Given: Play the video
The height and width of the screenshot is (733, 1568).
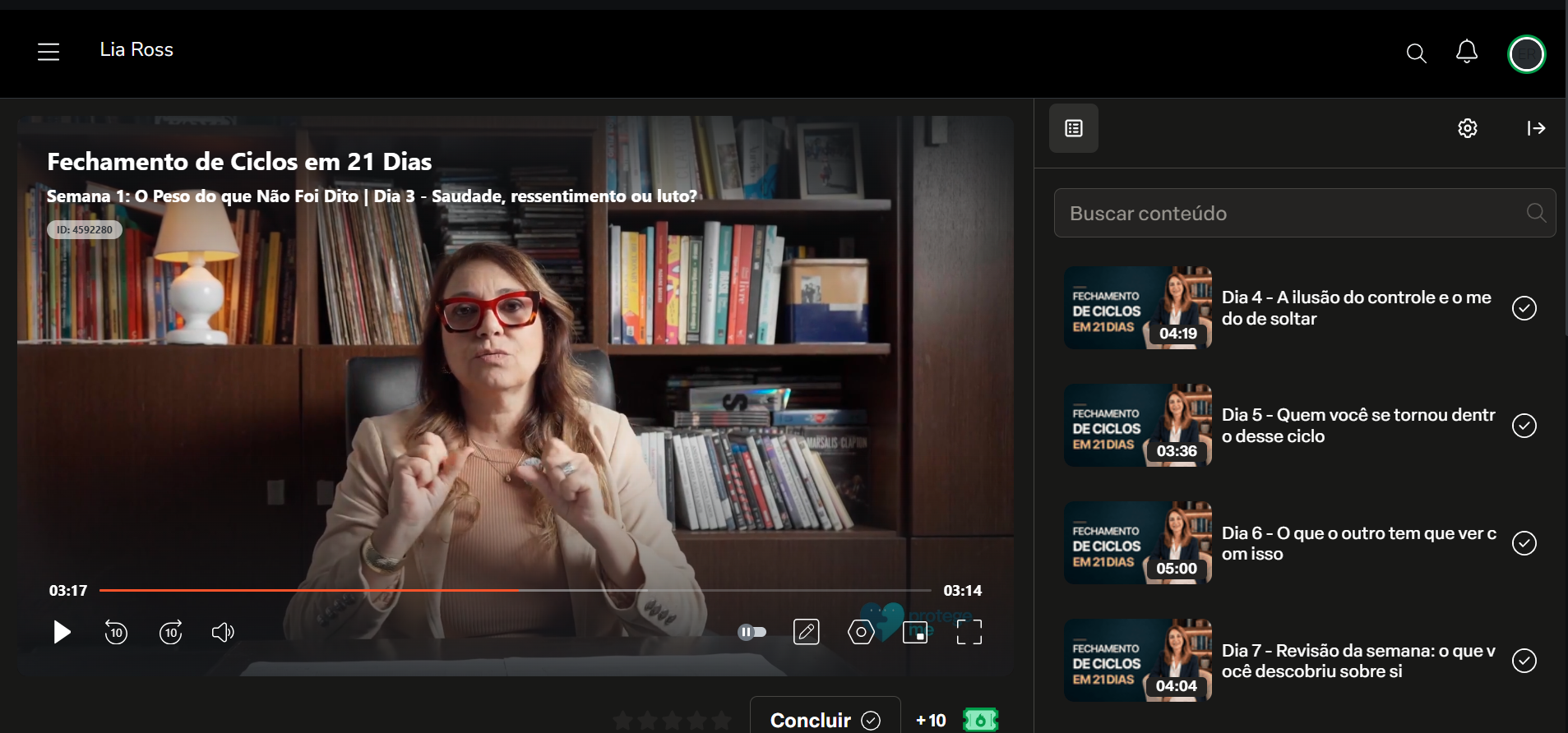Looking at the screenshot, I should [x=62, y=632].
